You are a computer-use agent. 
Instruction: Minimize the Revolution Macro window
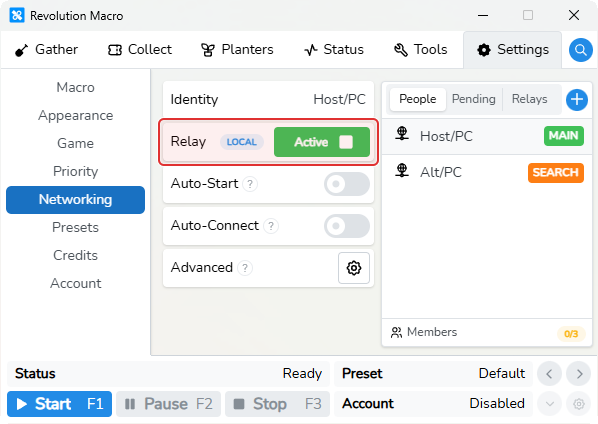483,16
